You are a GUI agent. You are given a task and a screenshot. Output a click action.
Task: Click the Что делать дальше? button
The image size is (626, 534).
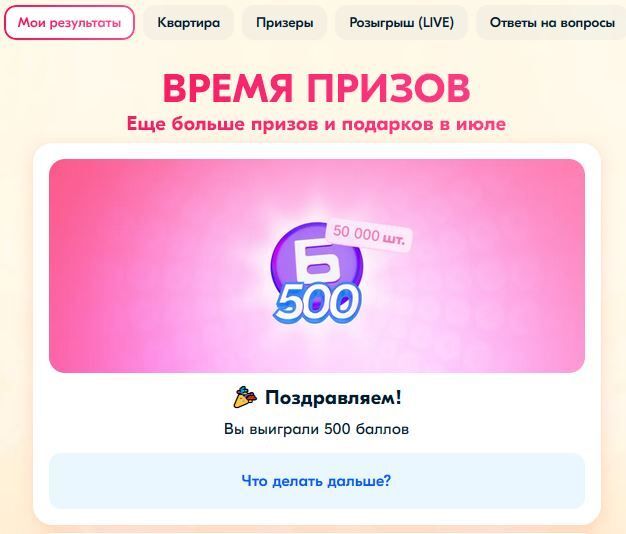(317, 481)
